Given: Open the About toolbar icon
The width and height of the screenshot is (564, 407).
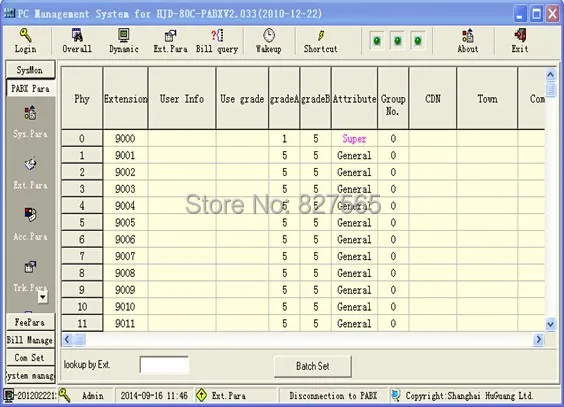Looking at the screenshot, I should pos(468,36).
